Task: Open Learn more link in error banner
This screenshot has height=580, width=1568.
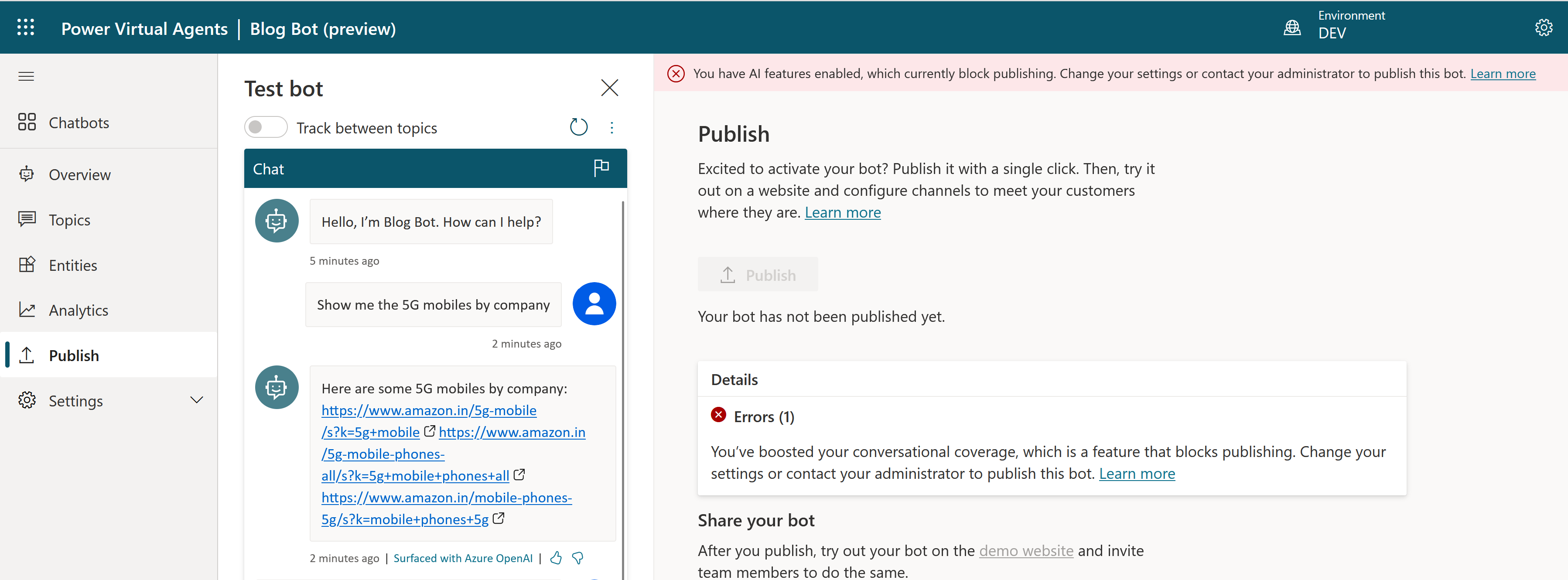Action: [1502, 74]
